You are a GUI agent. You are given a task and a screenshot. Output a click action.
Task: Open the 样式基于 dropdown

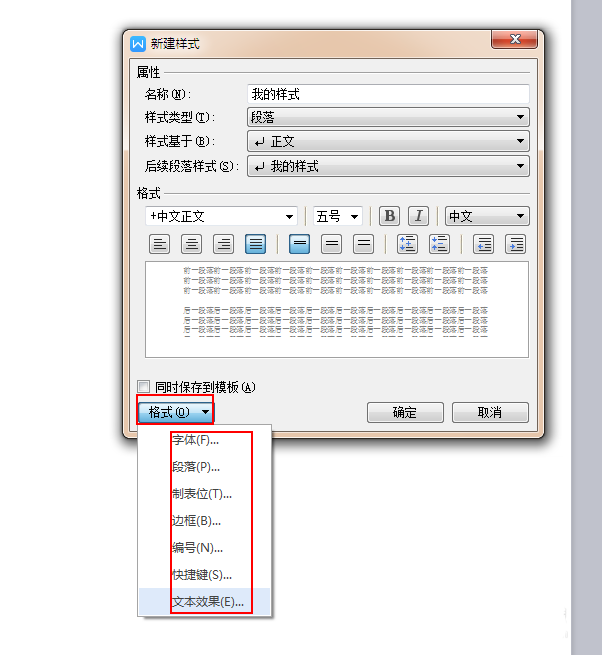tap(388, 142)
